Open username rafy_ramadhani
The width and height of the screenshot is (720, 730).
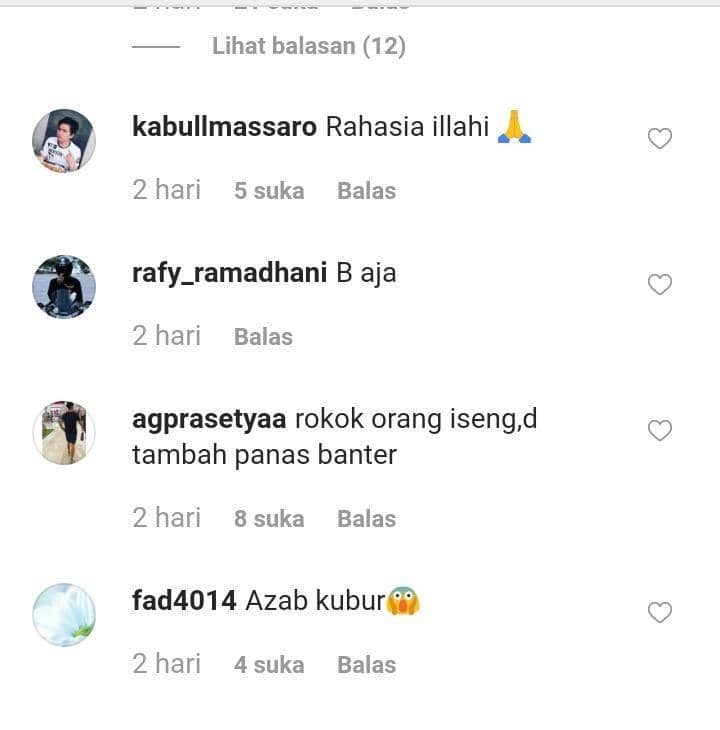229,273
